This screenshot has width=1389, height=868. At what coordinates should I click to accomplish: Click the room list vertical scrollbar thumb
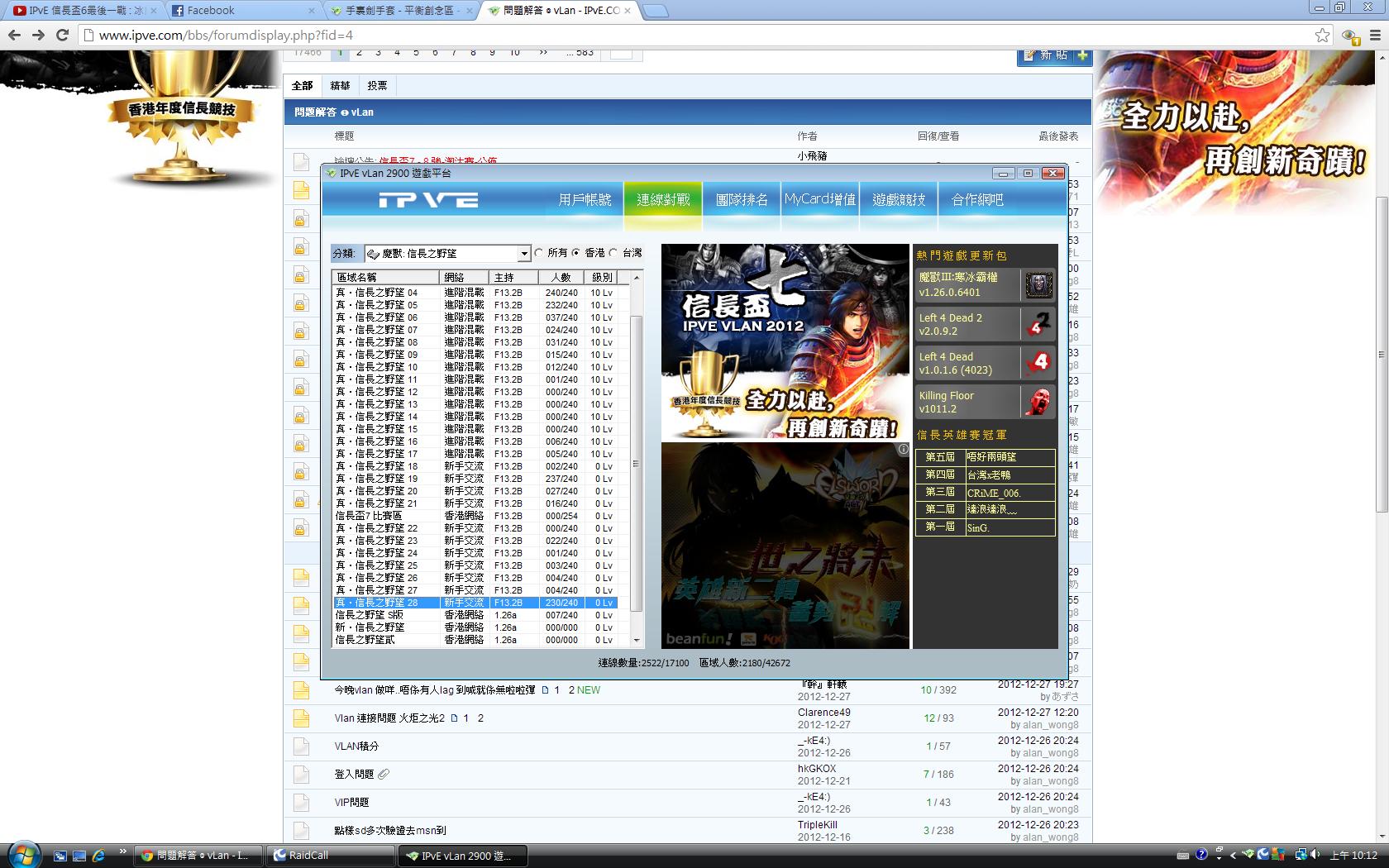[636, 463]
